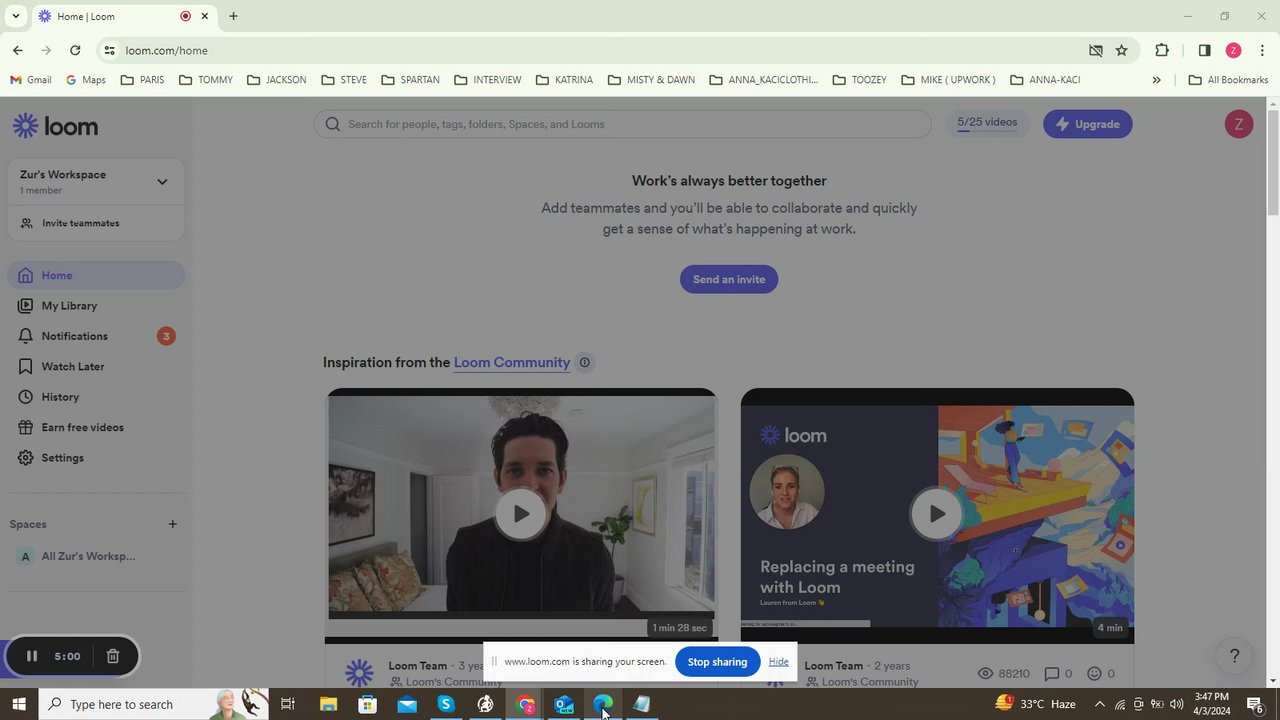Click the reactions smiley icon

point(1094,674)
